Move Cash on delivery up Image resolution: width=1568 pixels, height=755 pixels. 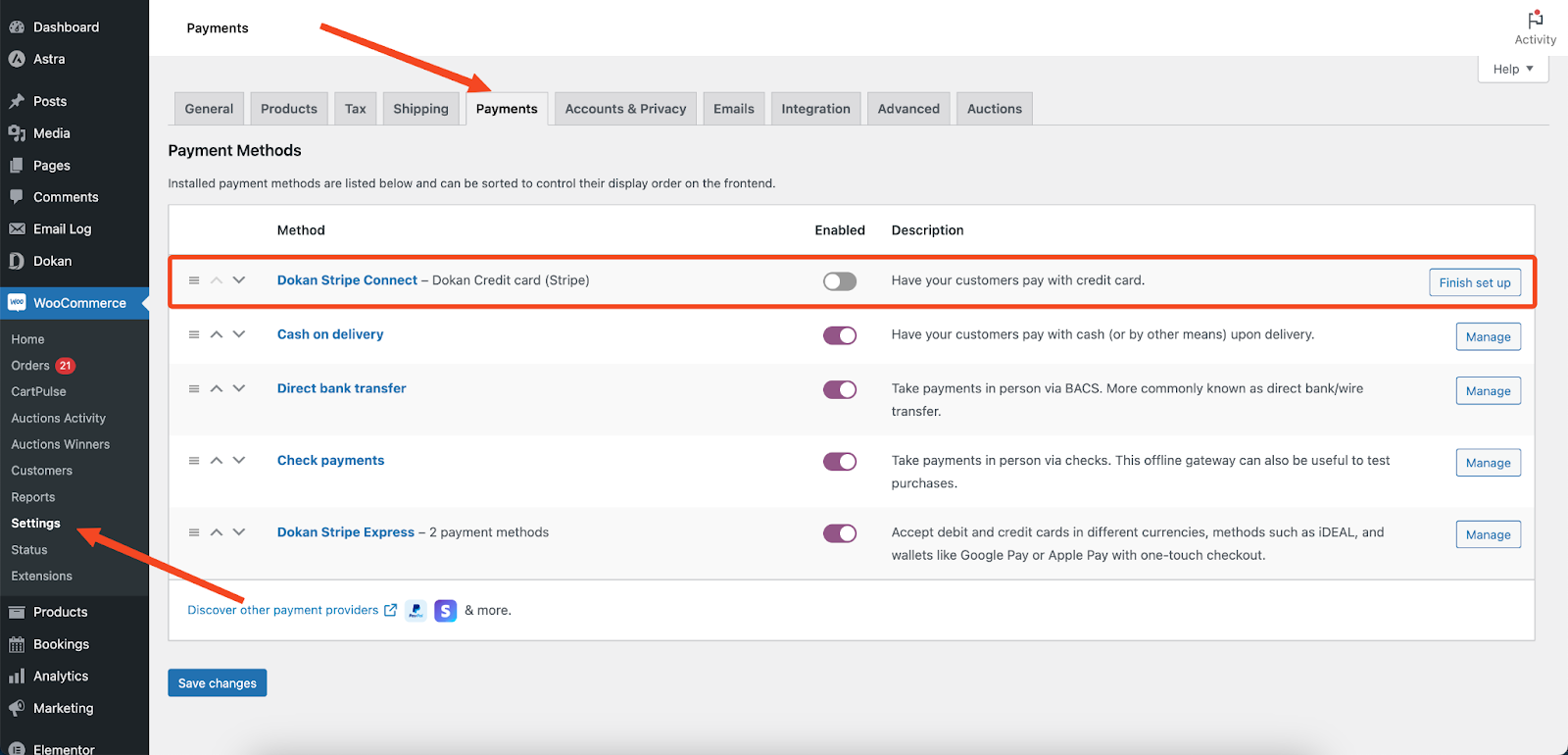[217, 334]
